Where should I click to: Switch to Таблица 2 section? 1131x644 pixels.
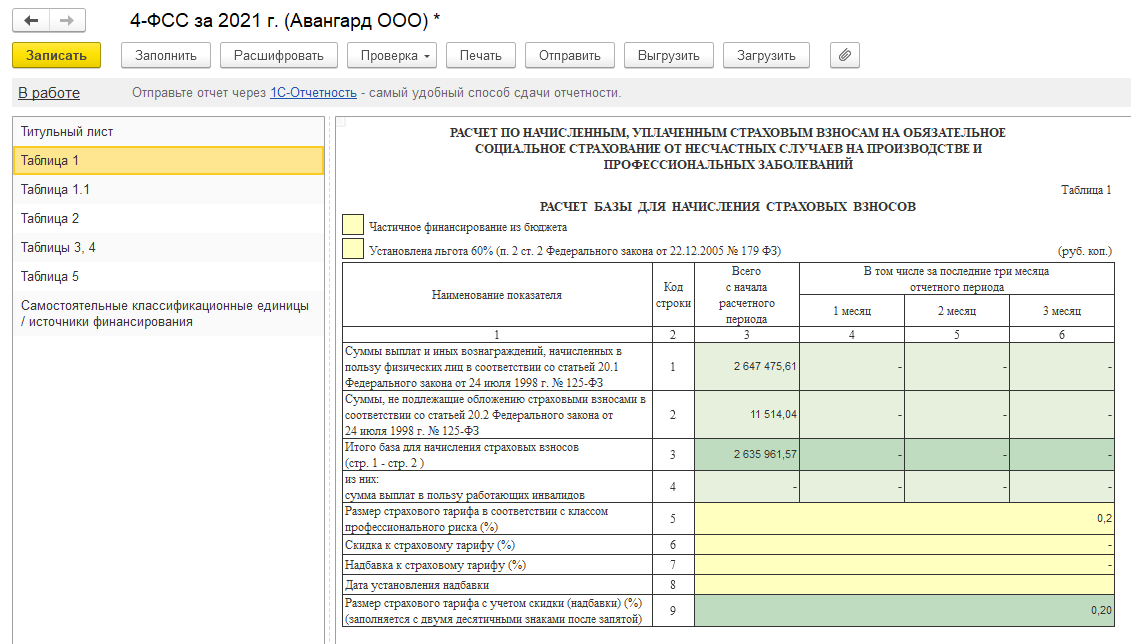coord(50,218)
